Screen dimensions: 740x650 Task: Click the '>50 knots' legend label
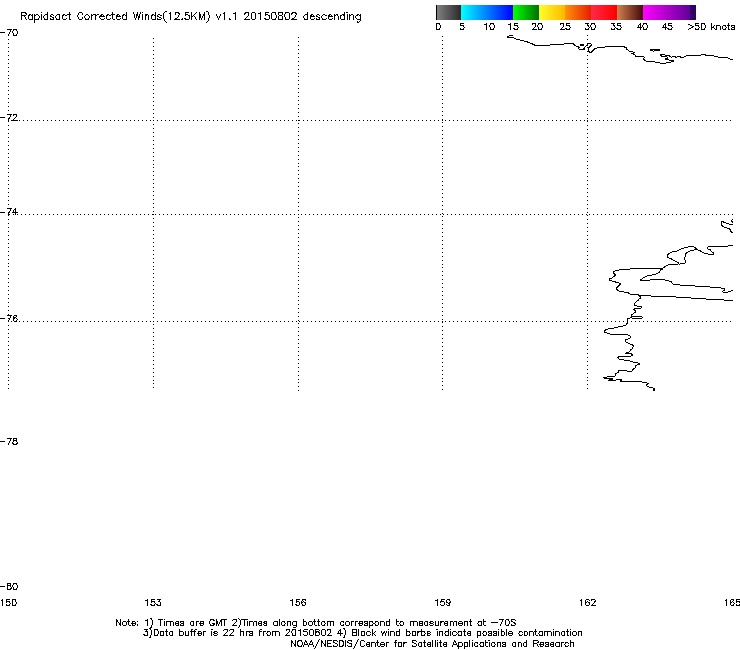tap(711, 27)
